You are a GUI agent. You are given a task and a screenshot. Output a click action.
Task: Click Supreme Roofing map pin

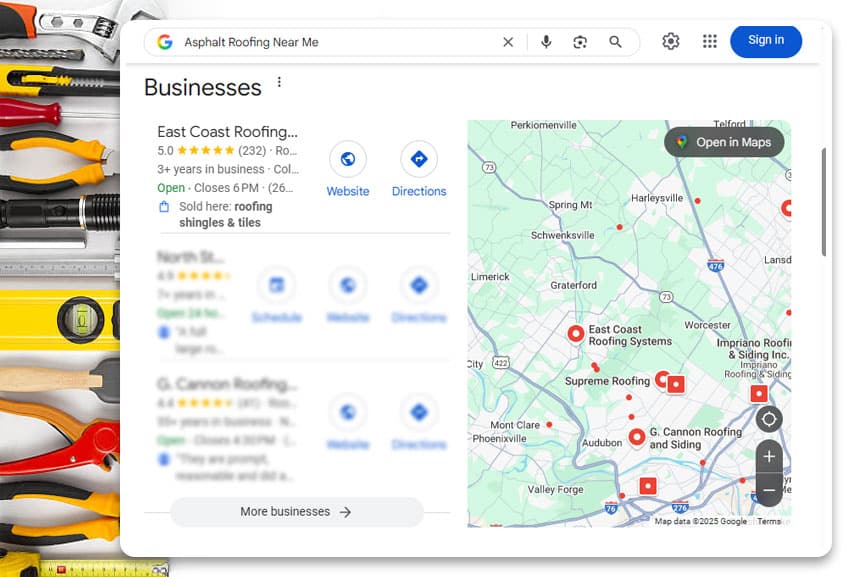pyautogui.click(x=662, y=379)
